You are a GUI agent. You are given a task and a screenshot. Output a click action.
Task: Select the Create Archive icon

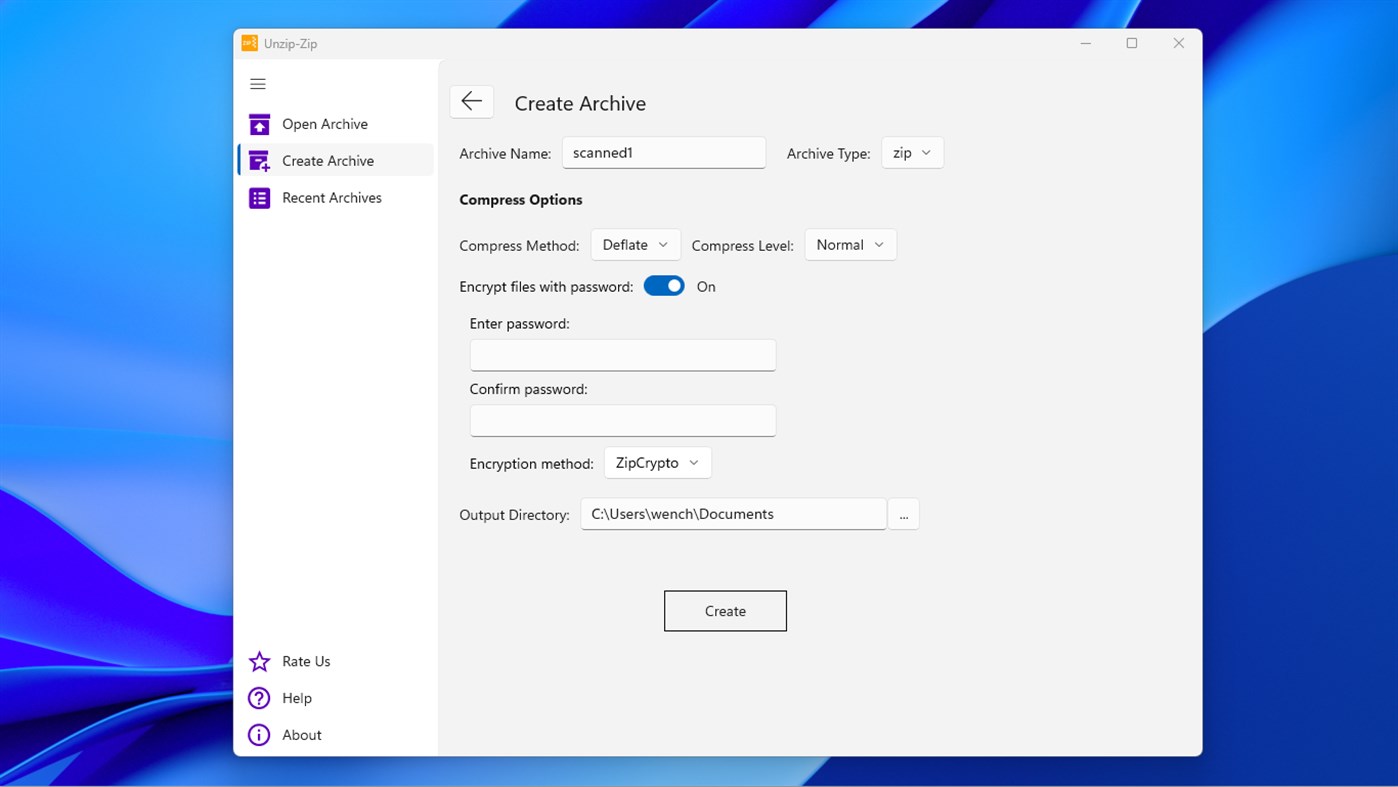(x=259, y=160)
